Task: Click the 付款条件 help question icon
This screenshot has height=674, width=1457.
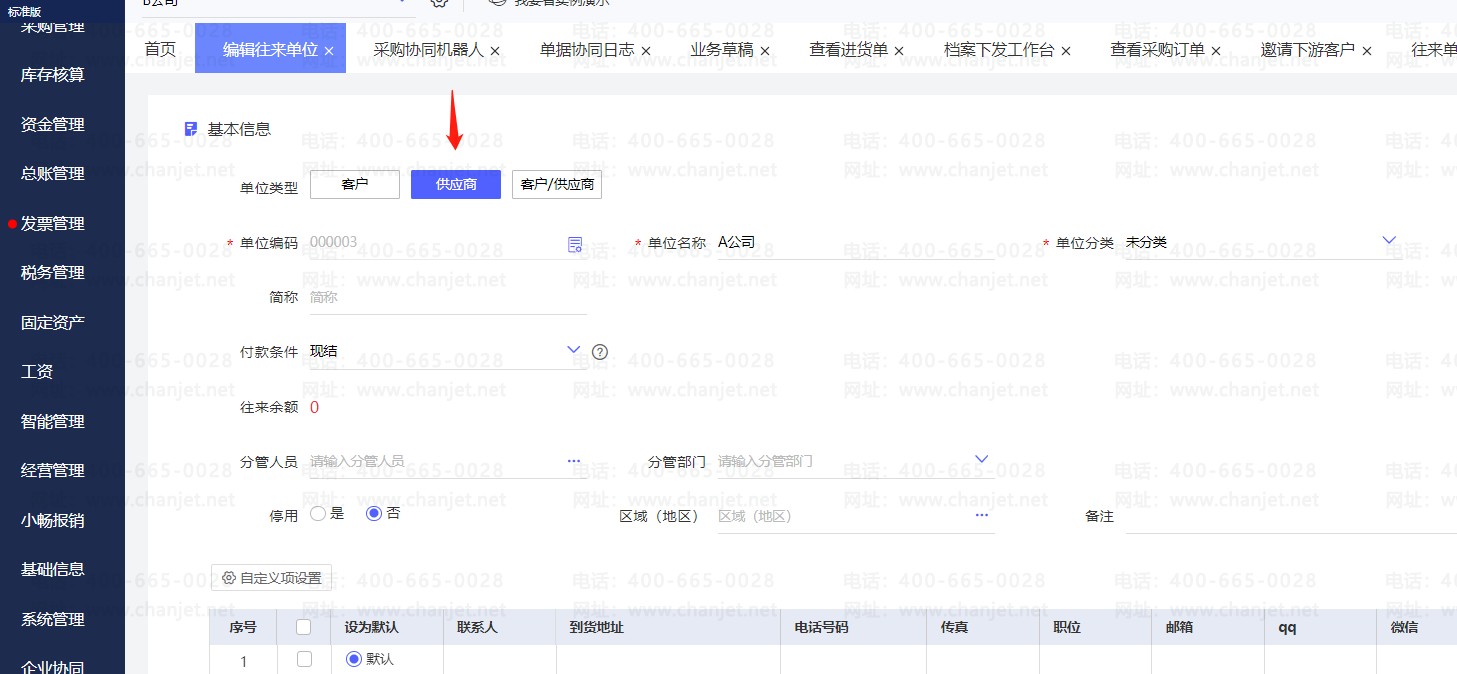Action: 600,352
